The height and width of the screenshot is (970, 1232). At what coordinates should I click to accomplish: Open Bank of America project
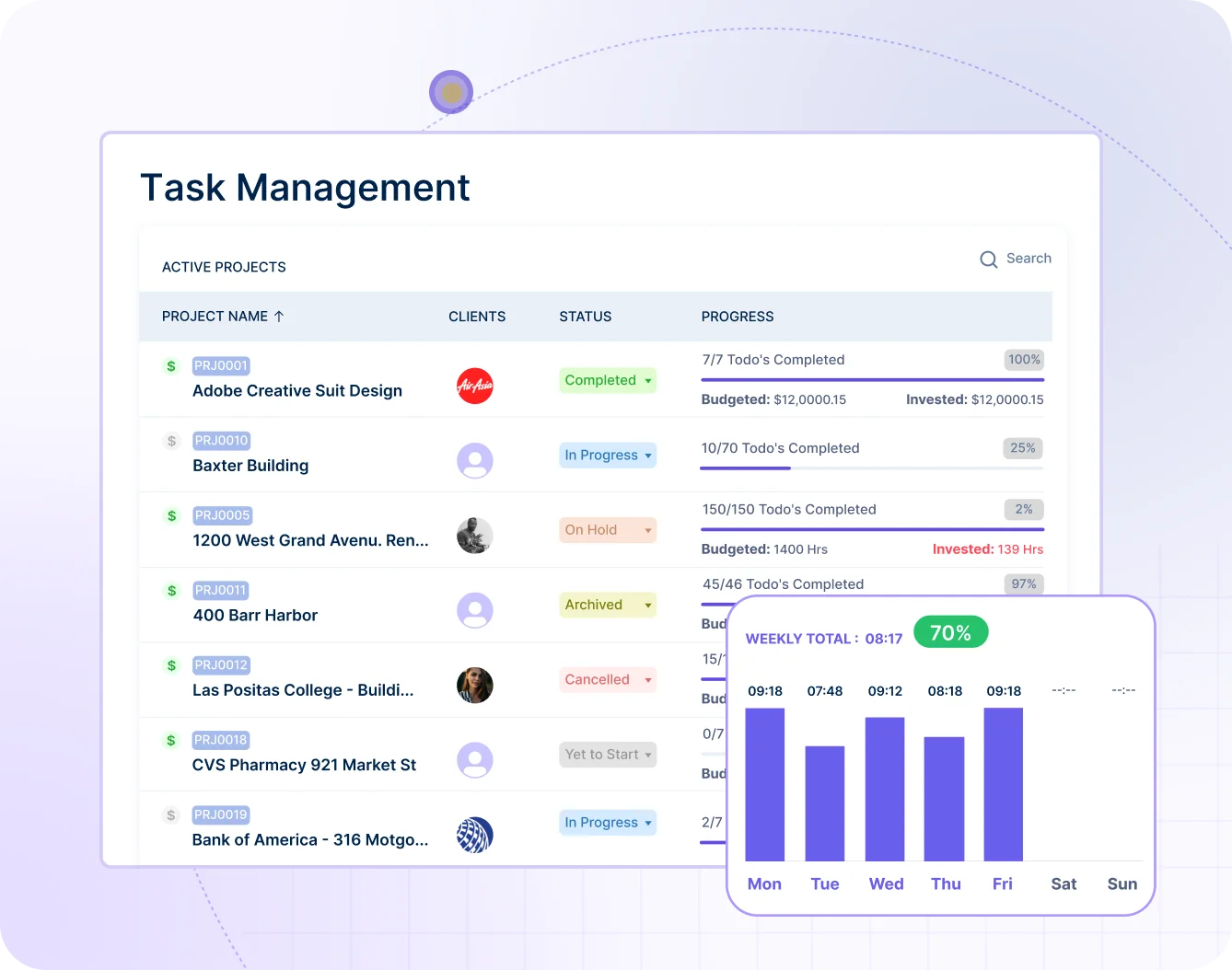[310, 840]
